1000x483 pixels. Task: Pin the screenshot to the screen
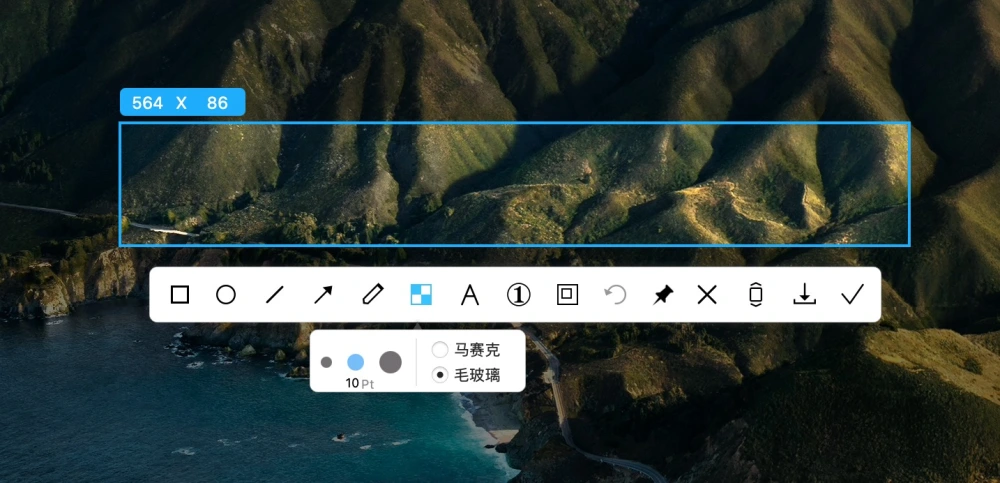point(663,295)
